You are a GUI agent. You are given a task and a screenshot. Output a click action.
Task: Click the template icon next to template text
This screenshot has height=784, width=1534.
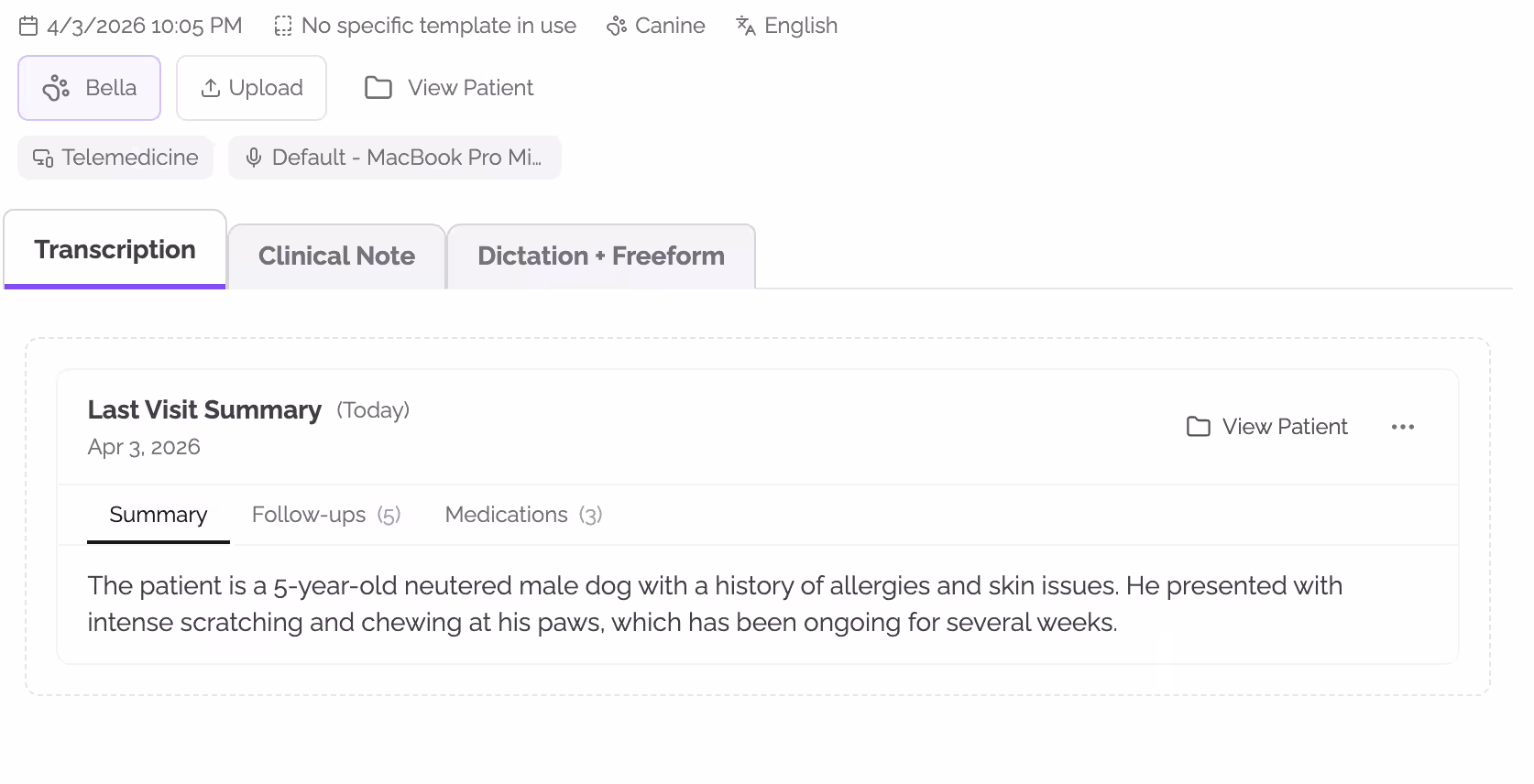(x=283, y=26)
